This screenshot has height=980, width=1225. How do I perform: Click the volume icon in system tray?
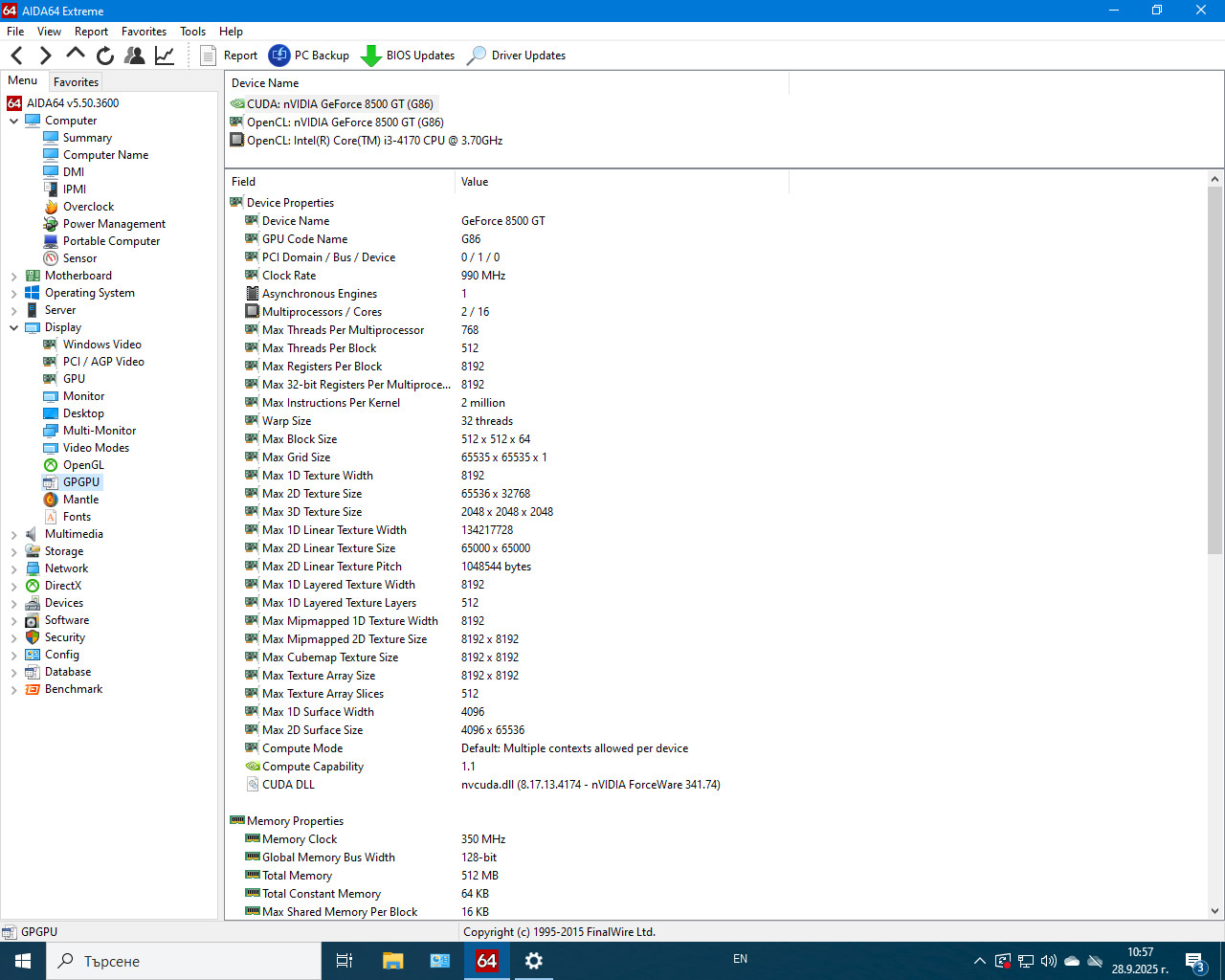click(1048, 961)
